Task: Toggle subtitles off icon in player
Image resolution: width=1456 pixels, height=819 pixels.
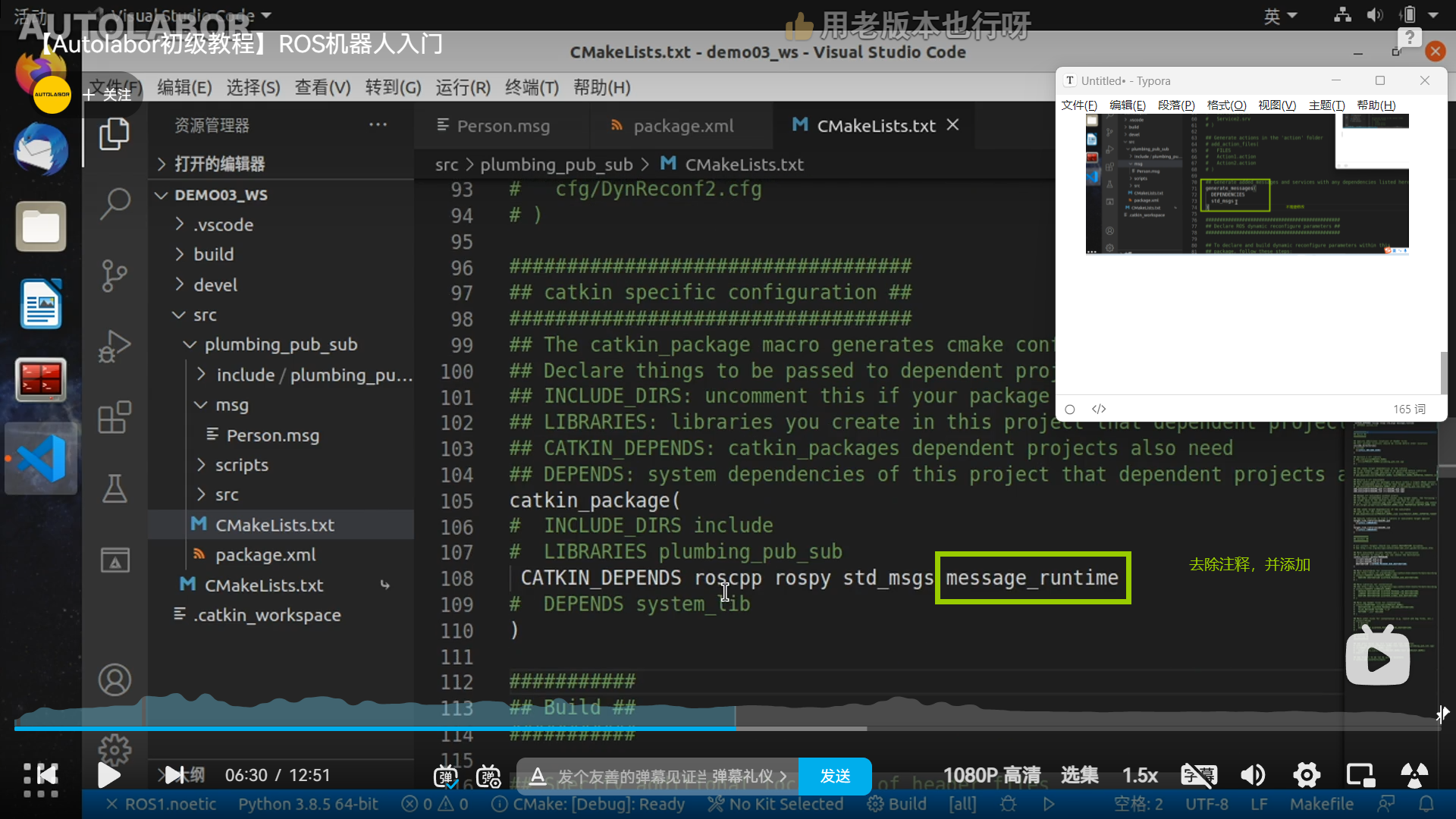Action: click(x=1198, y=775)
